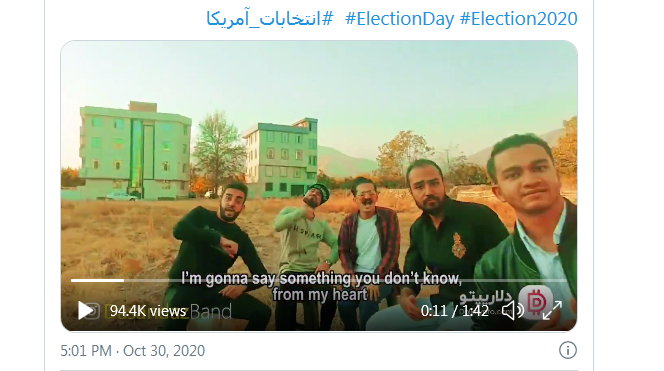Open the #ElectionDay hashtag
The image size is (664, 371).
click(399, 19)
